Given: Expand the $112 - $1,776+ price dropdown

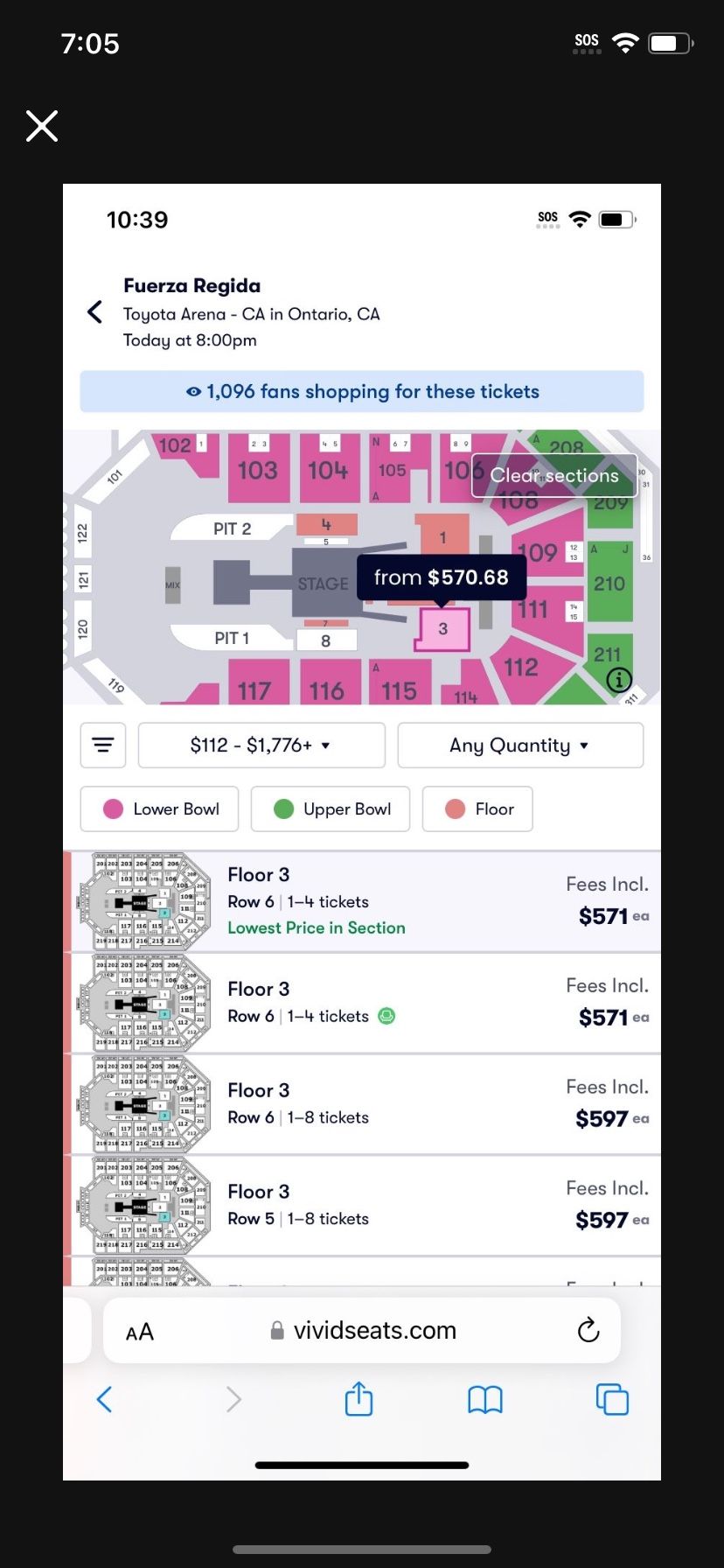Looking at the screenshot, I should tap(261, 745).
